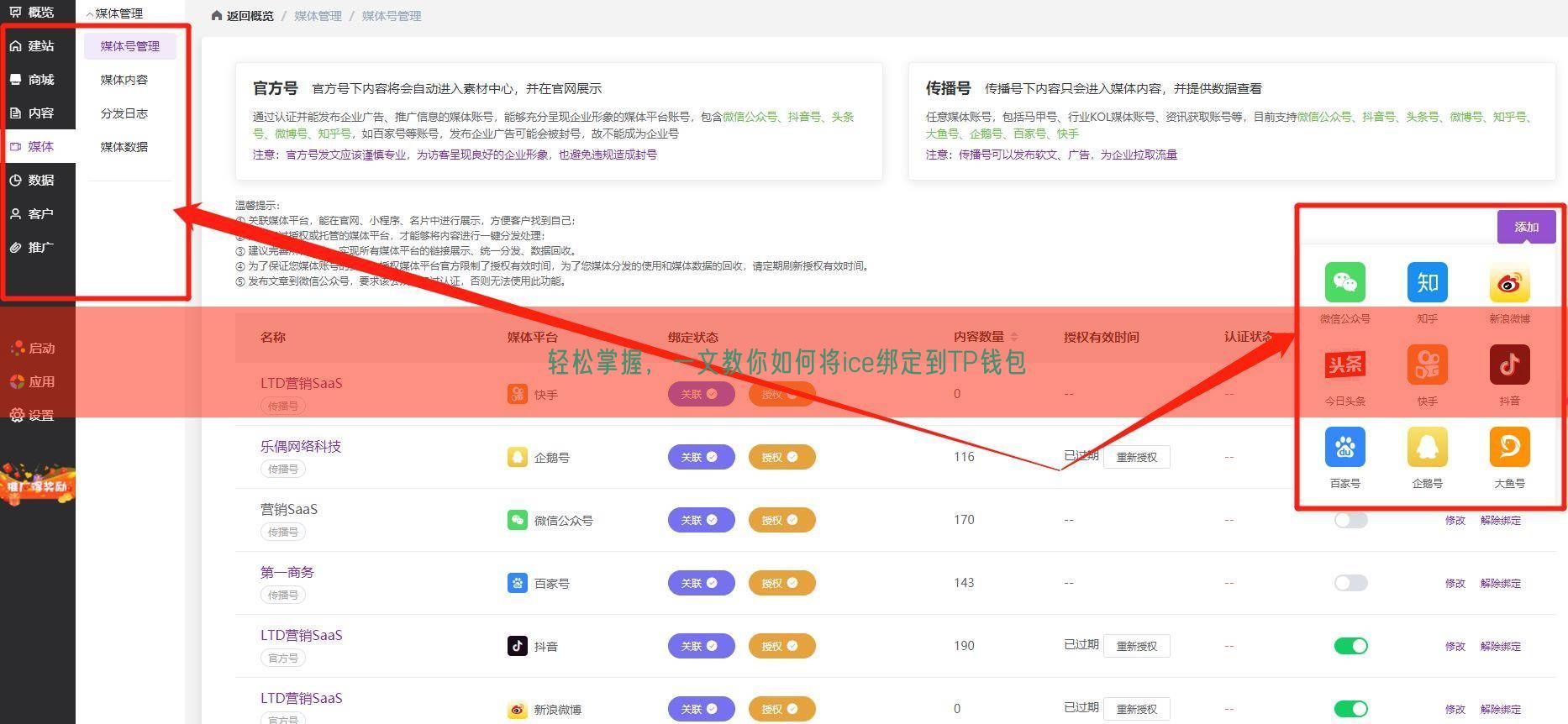Click the 推广得奖励 promo banner

point(37,485)
